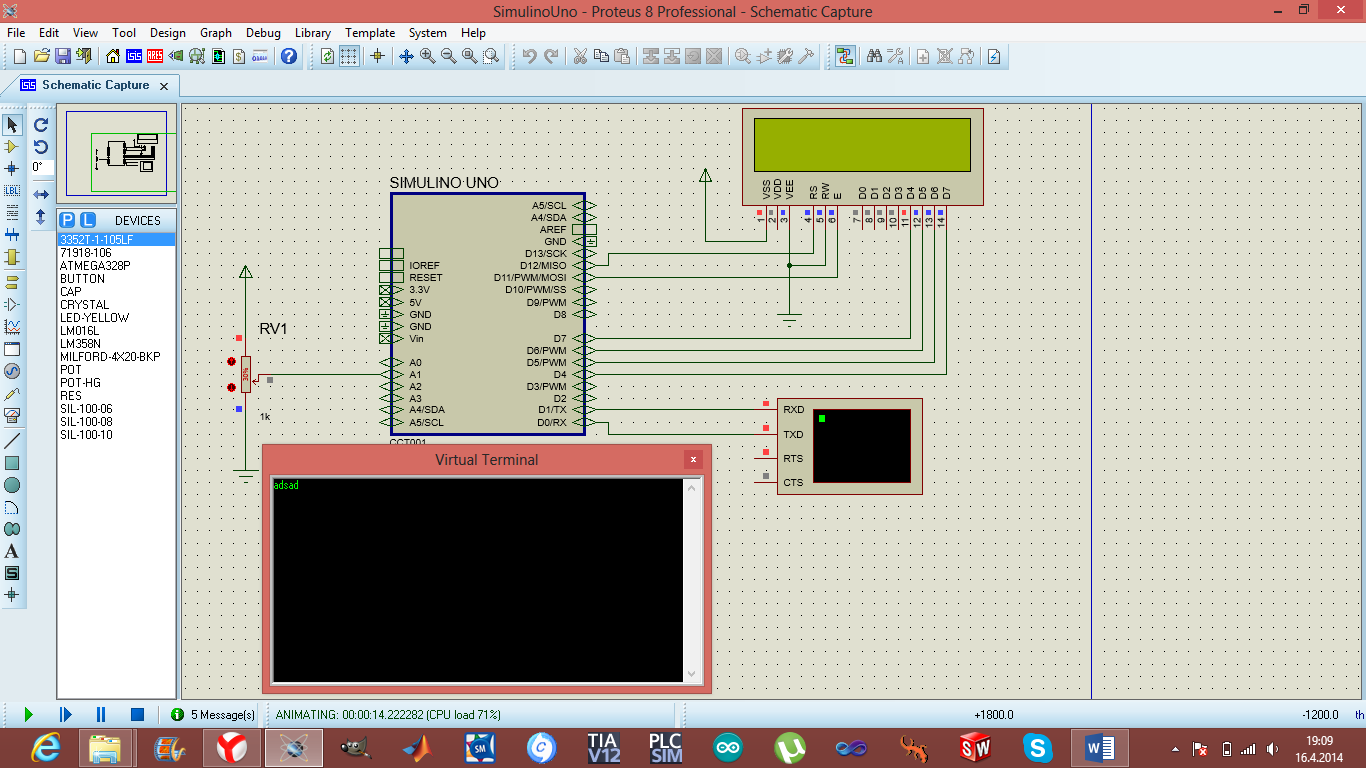Screen dimensions: 1366x768
Task: Choose the Graph Mode tool
Action: tap(12, 327)
